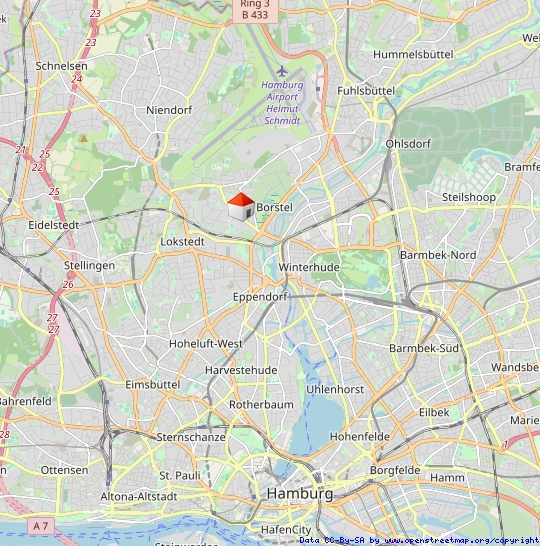Click the Ring 3 B 433 road sign

click(255, 10)
